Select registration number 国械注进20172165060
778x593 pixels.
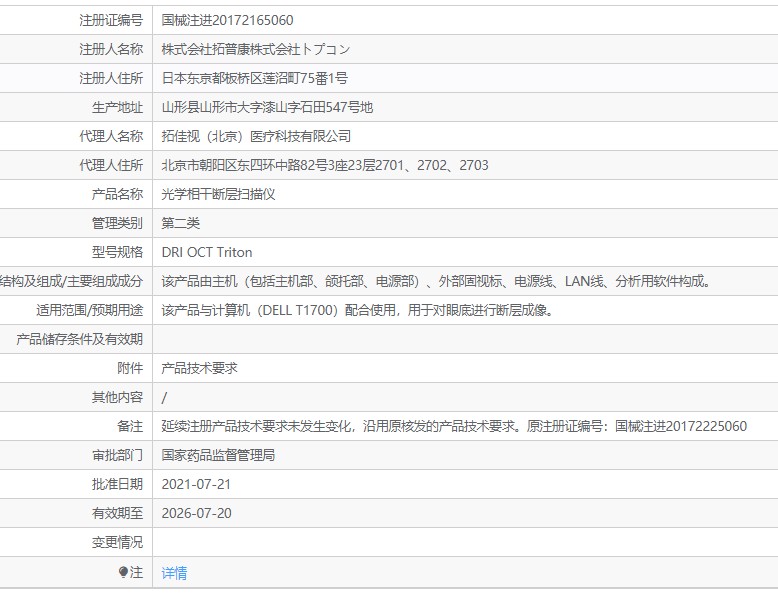tap(227, 20)
